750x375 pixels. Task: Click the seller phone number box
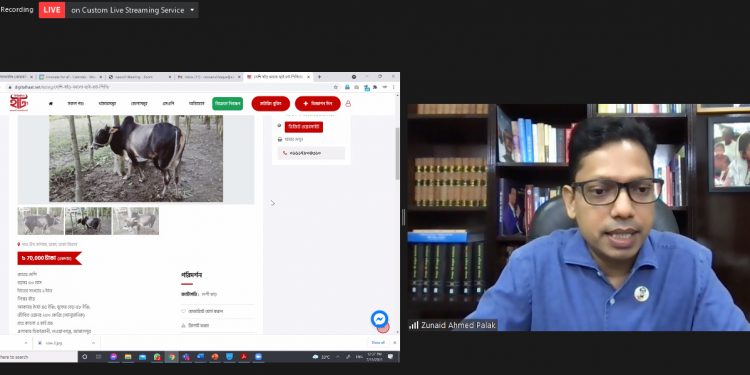click(311, 153)
